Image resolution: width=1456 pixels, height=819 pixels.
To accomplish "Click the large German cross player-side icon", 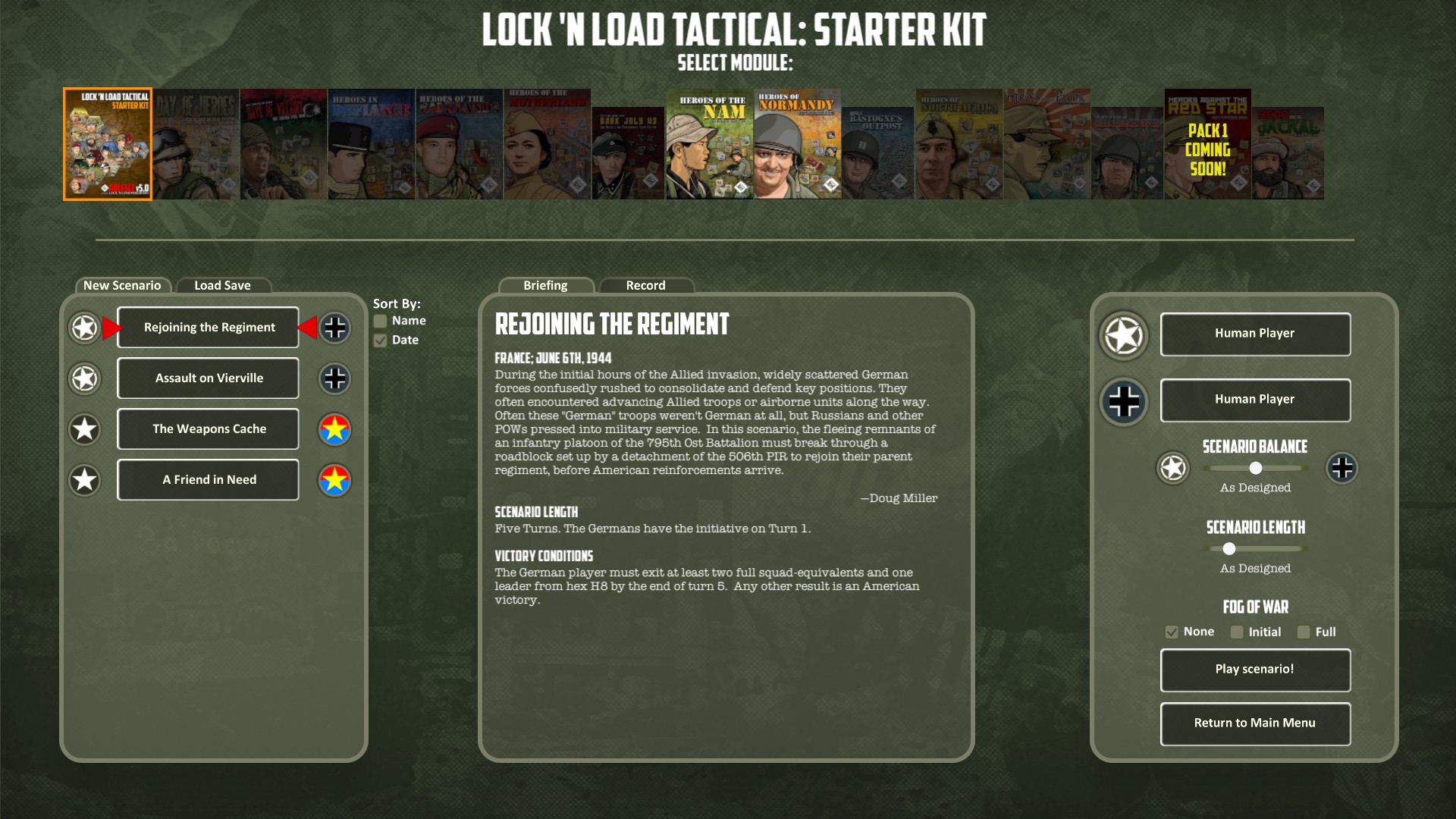I will [1124, 401].
